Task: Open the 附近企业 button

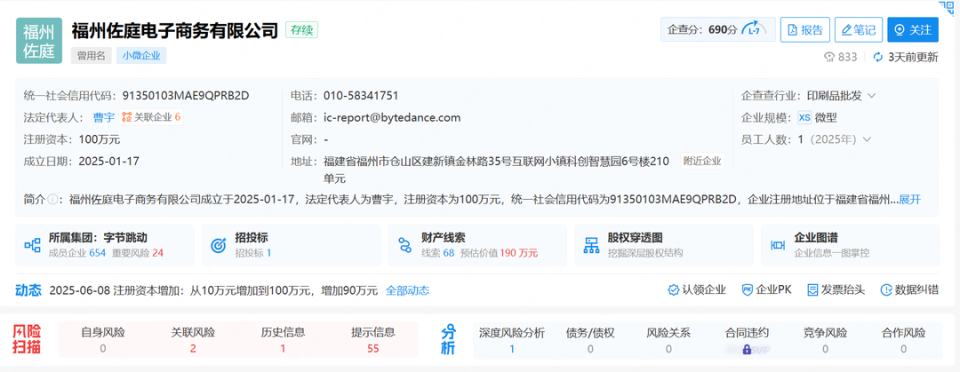Action: coord(702,162)
